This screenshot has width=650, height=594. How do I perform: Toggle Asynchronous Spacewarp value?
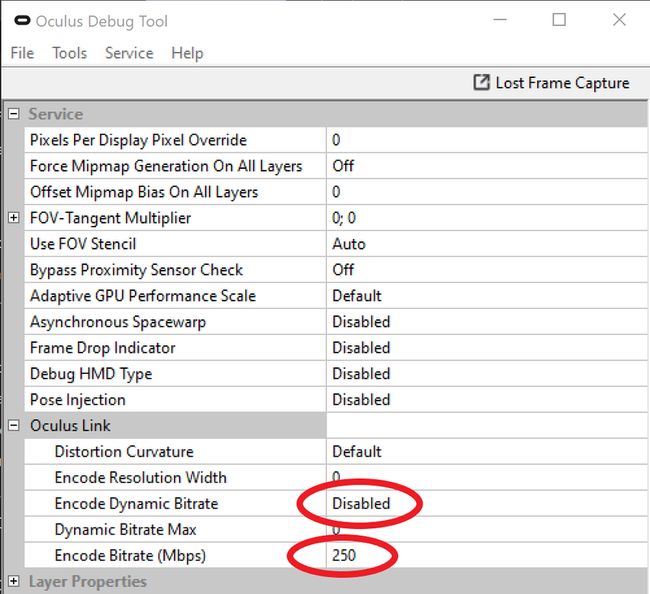tap(361, 322)
